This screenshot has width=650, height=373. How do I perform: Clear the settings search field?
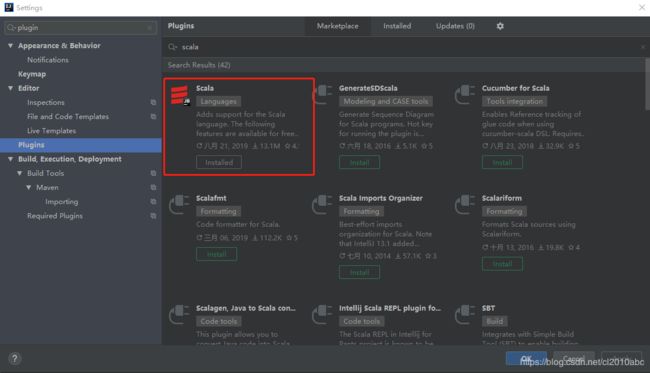[x=150, y=28]
